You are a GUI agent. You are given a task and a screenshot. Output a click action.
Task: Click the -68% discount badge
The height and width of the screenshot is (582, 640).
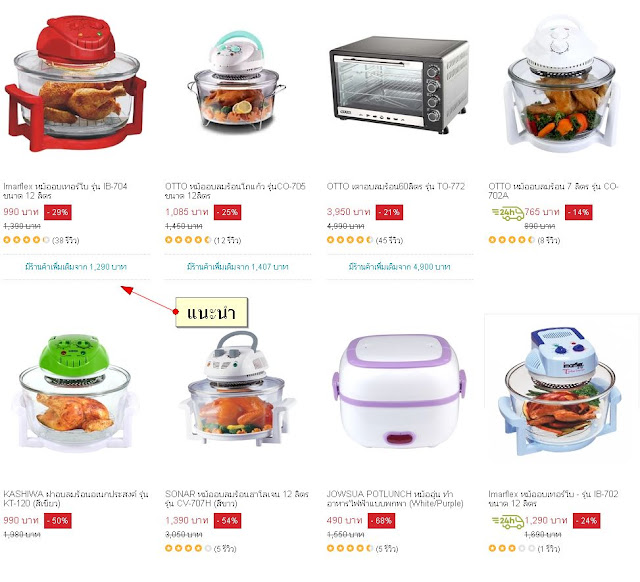(x=381, y=521)
